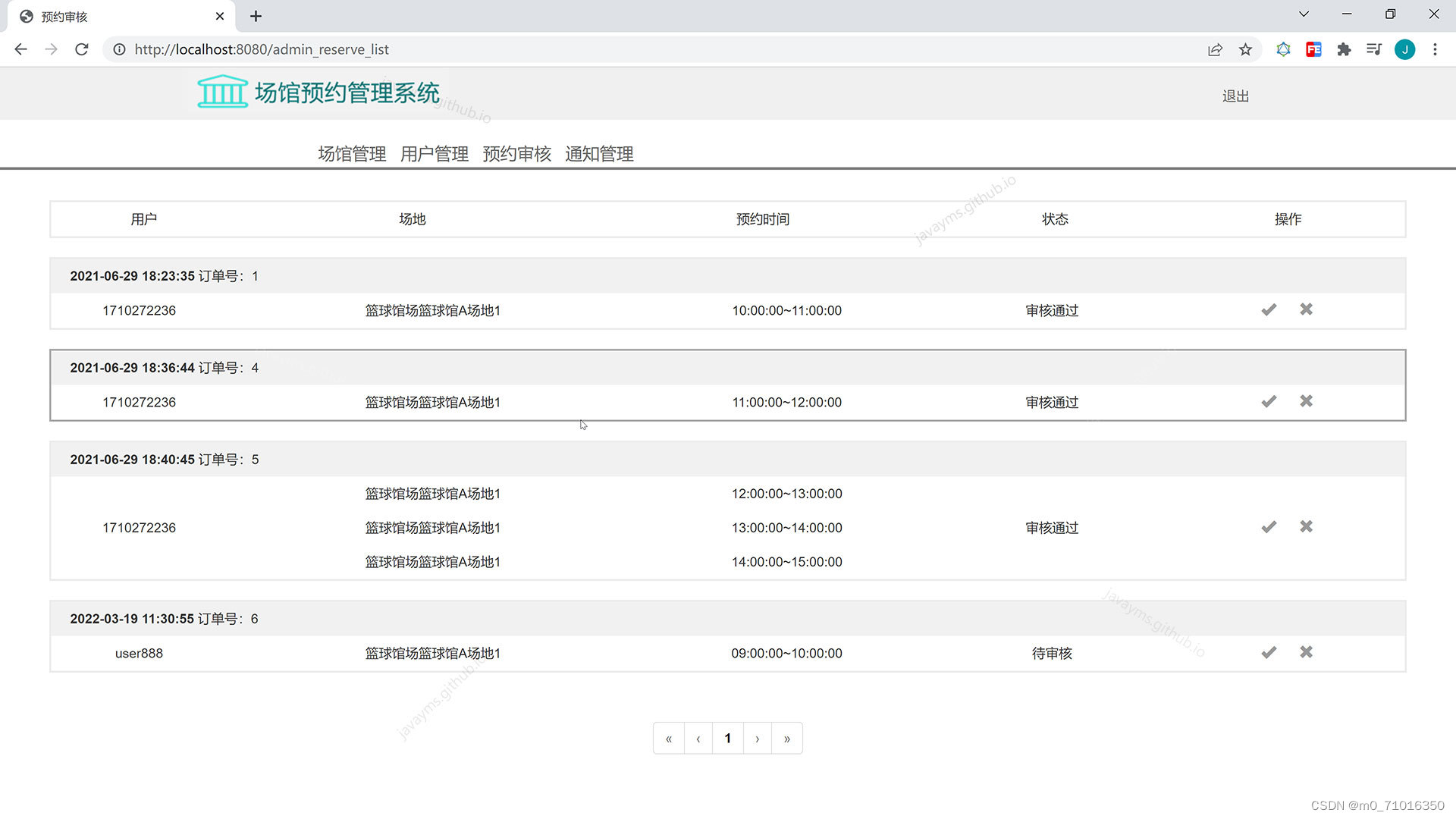
Task: Click user 1710272236 in order 5
Action: click(139, 528)
